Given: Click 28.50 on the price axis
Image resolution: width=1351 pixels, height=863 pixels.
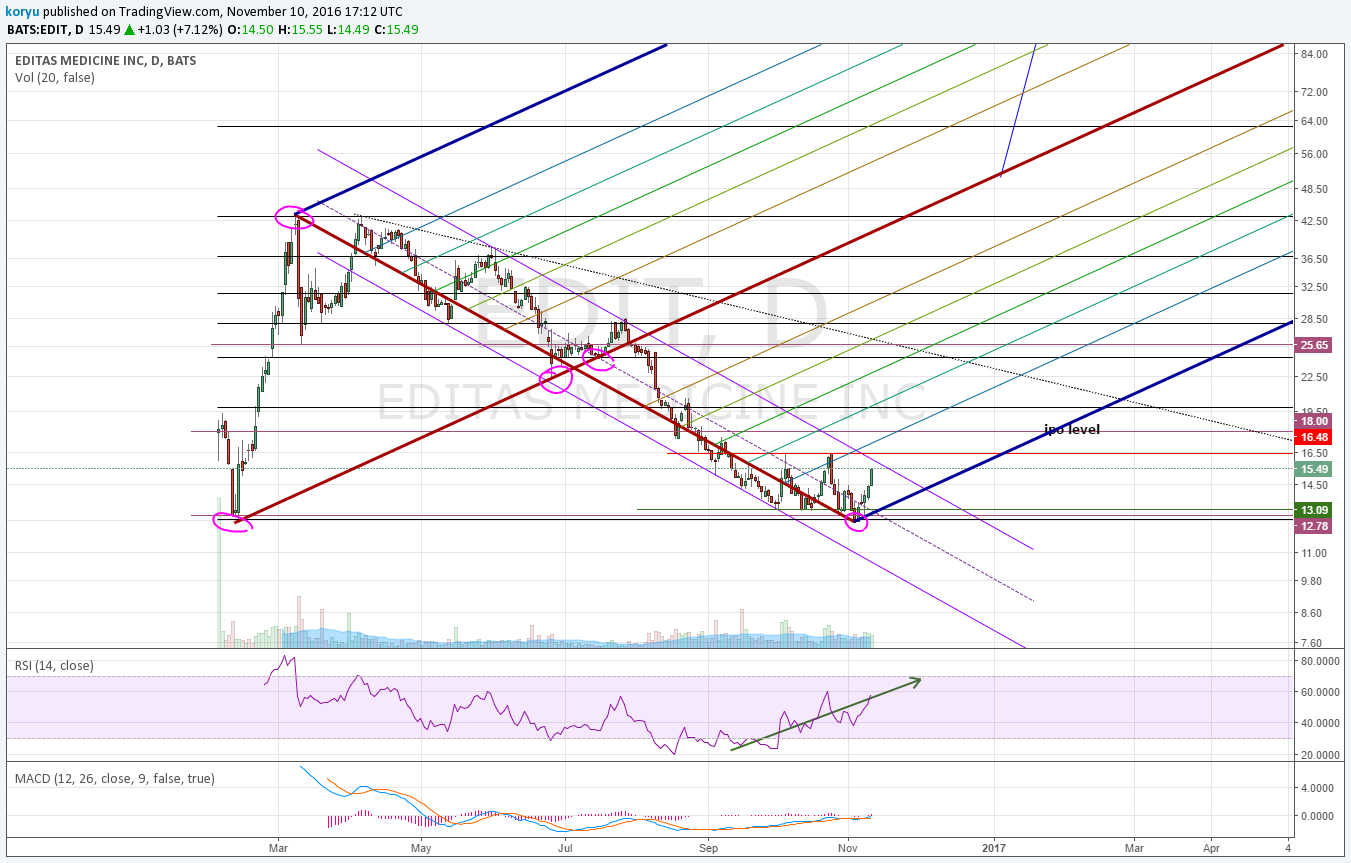Looking at the screenshot, I should (x=1316, y=319).
